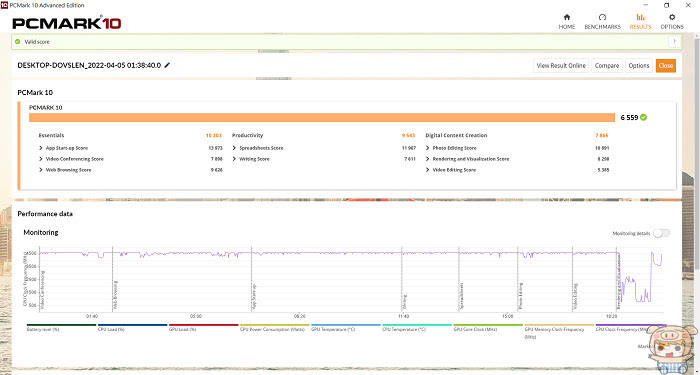
Task: Click the green valid score checkmark icon
Action: click(17, 42)
